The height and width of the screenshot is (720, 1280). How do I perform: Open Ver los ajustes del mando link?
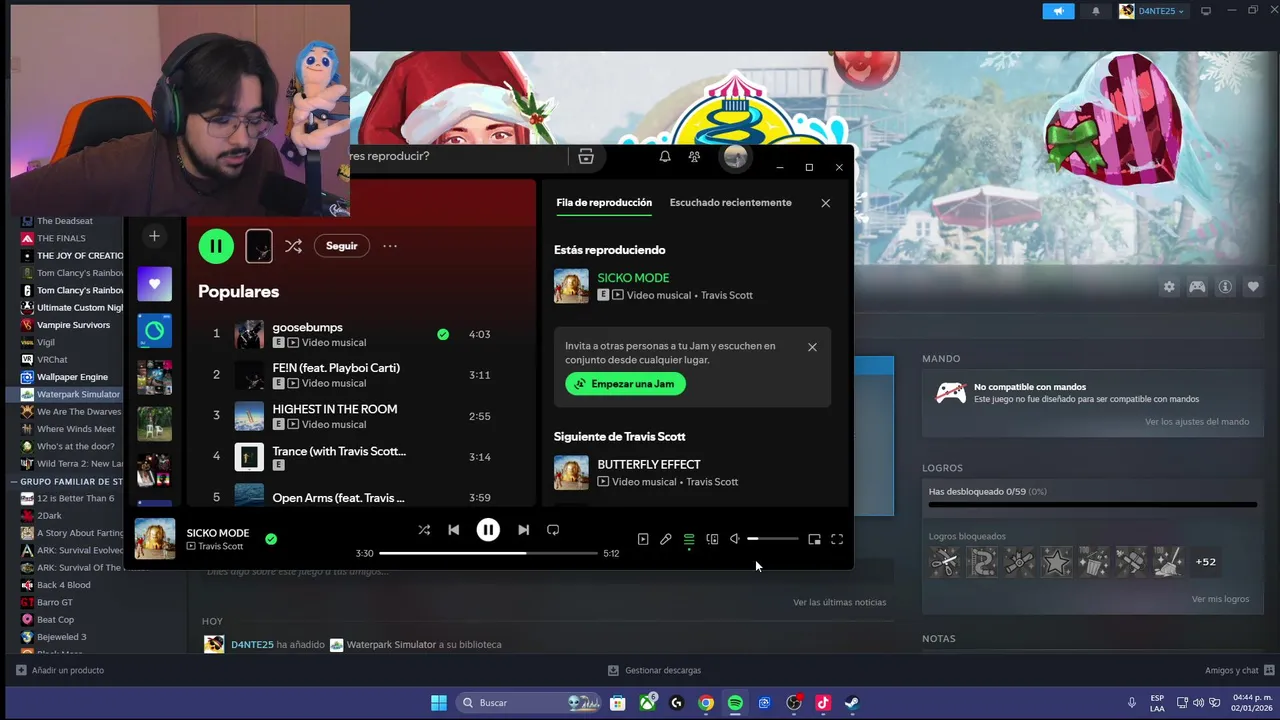point(1197,422)
